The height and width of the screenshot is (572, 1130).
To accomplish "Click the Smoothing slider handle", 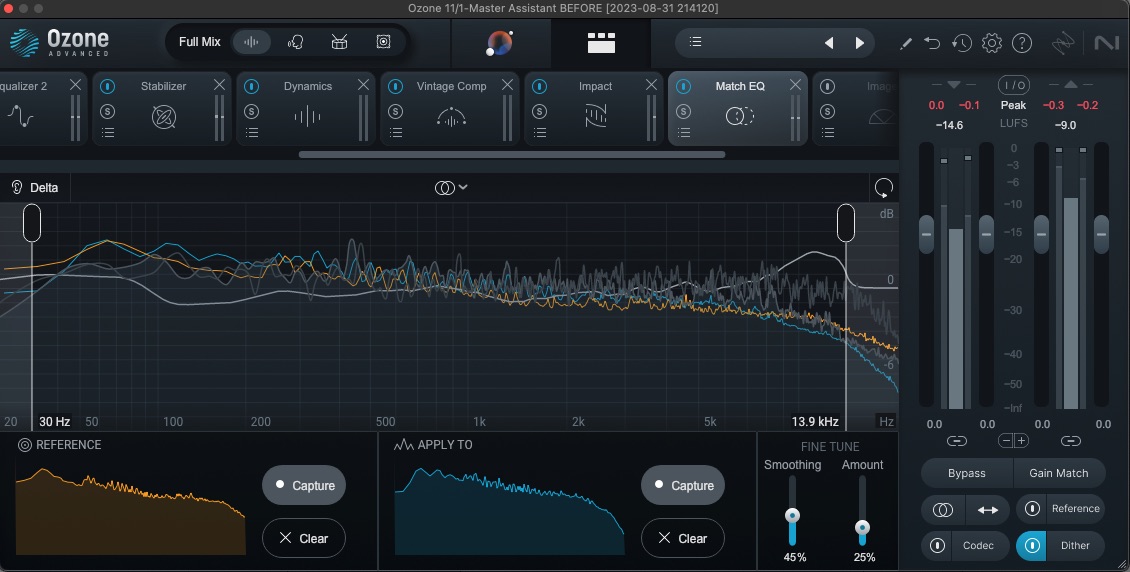I will pyautogui.click(x=792, y=516).
